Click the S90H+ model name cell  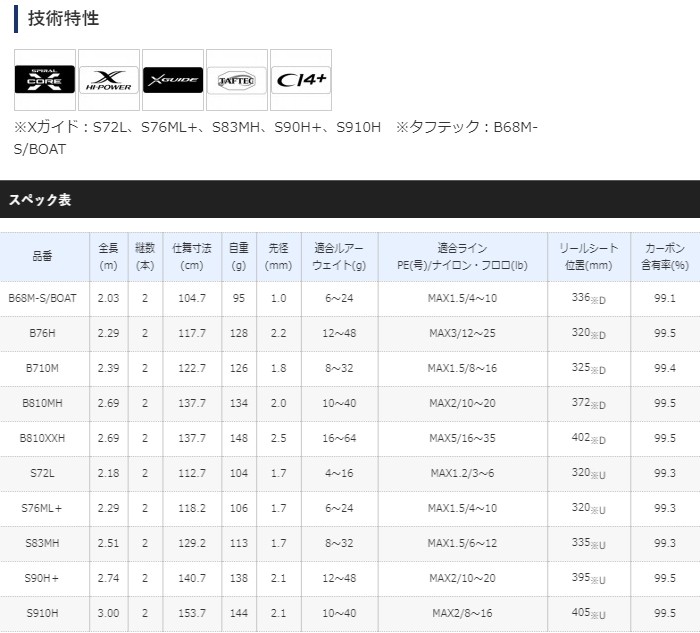(x=42, y=578)
